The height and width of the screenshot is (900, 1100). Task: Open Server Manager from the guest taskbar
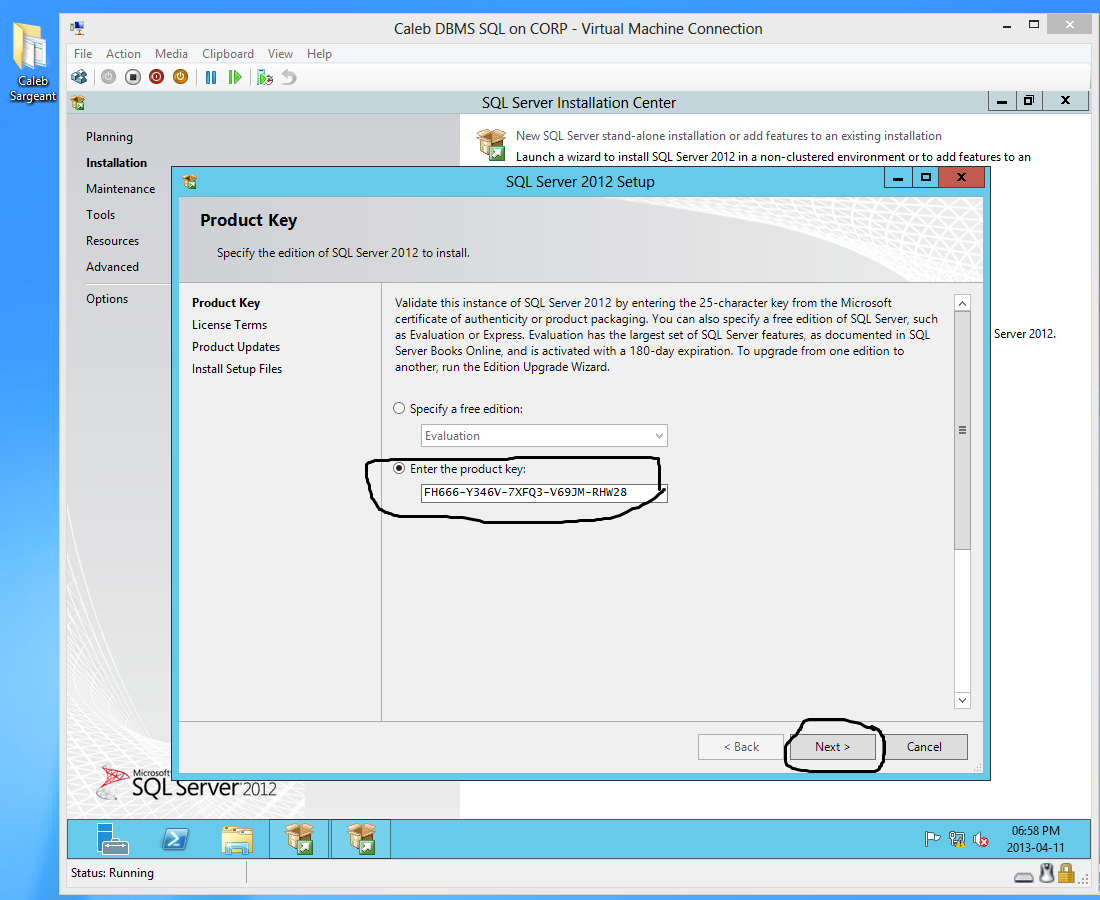[112, 838]
